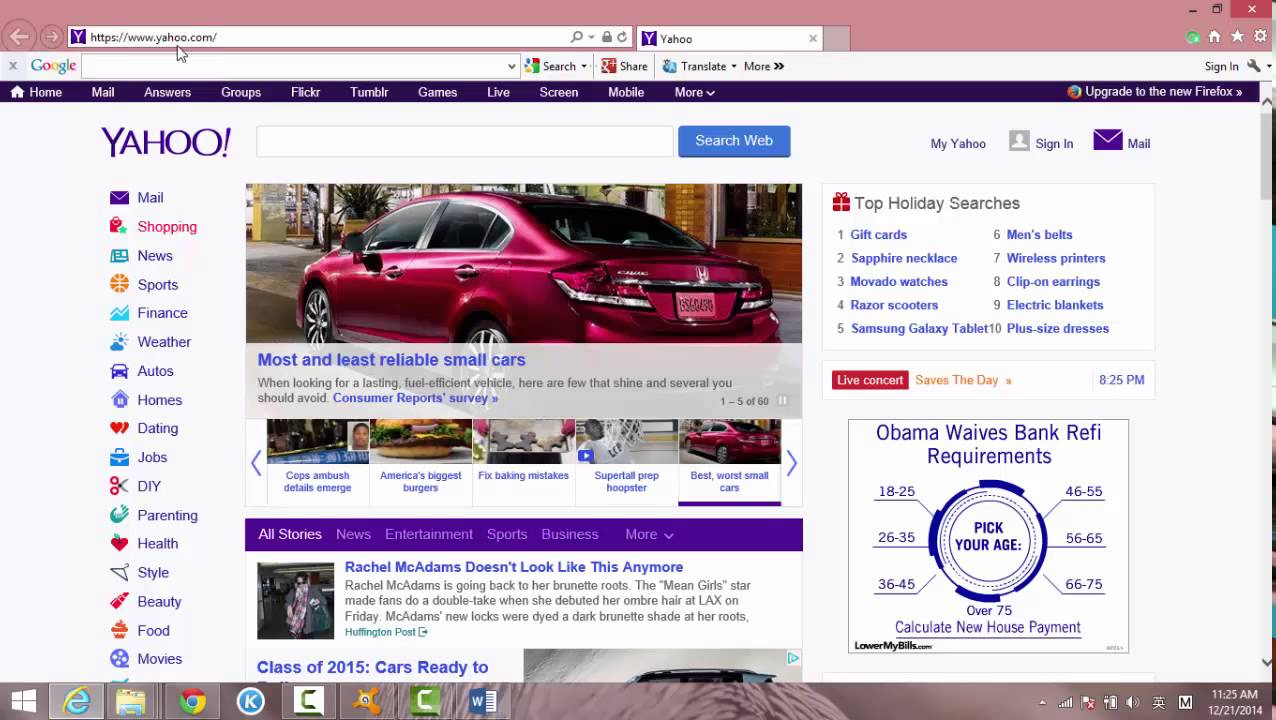The height and width of the screenshot is (720, 1276).
Task: Click the Google toolbar wrench settings icon
Action: point(1253,66)
